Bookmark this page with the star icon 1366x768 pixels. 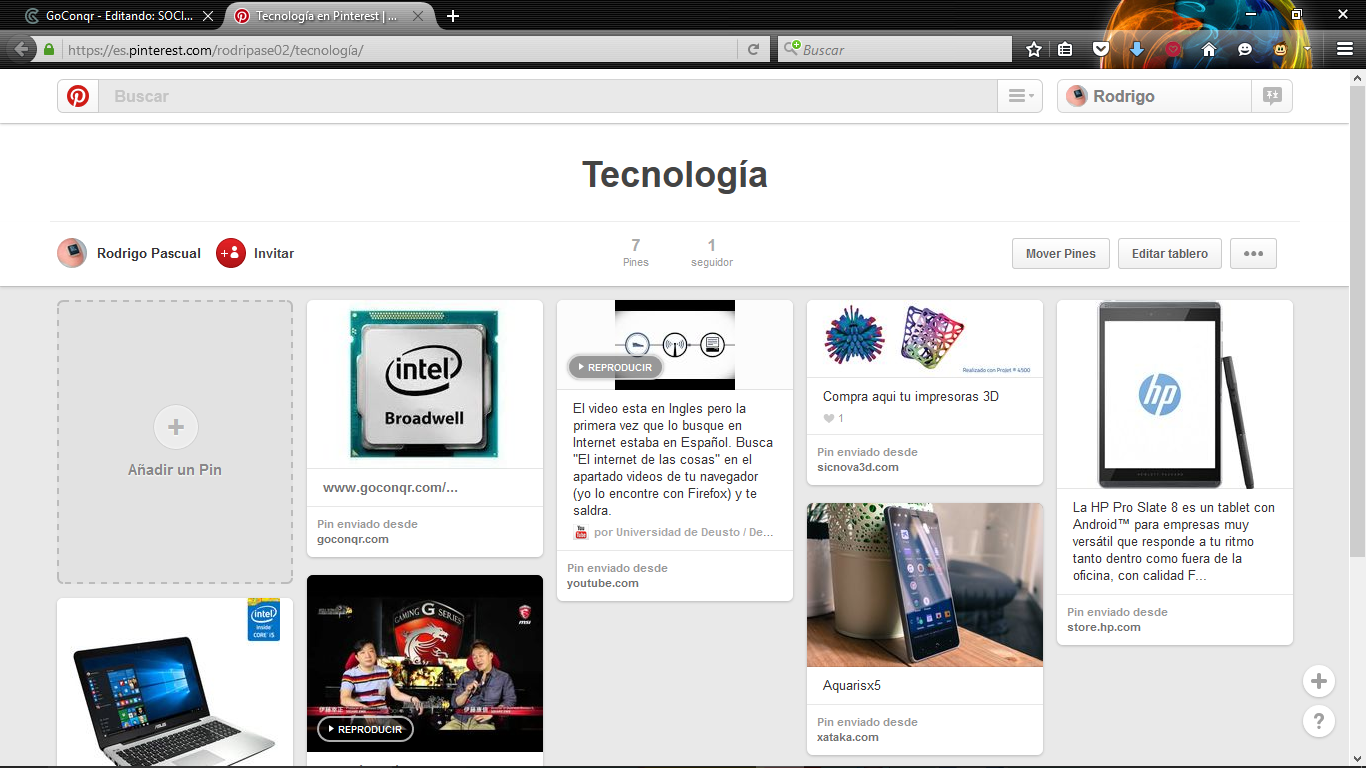coord(1034,49)
